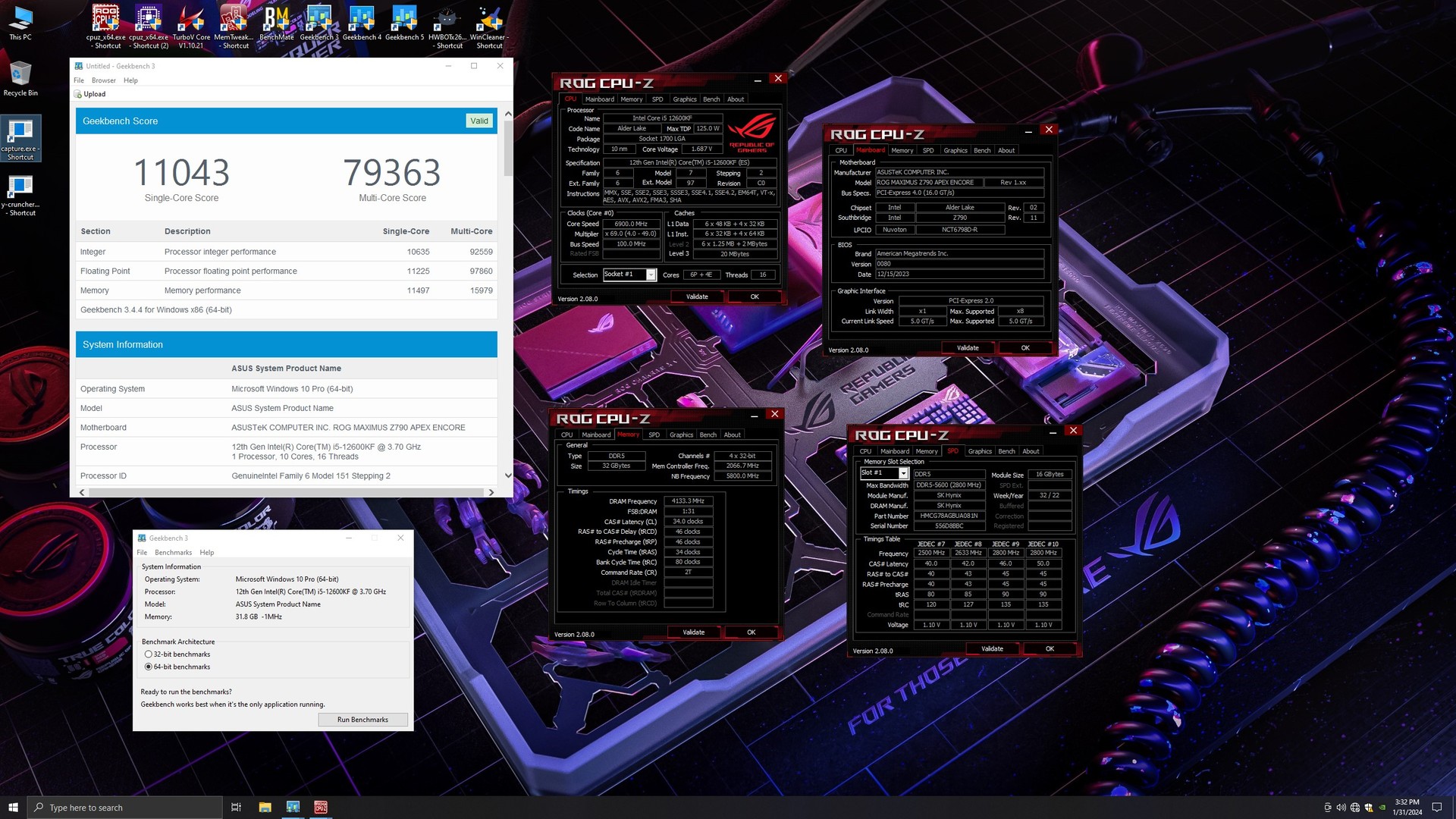
Task: Select BenchMate desktop icon
Action: [277, 23]
